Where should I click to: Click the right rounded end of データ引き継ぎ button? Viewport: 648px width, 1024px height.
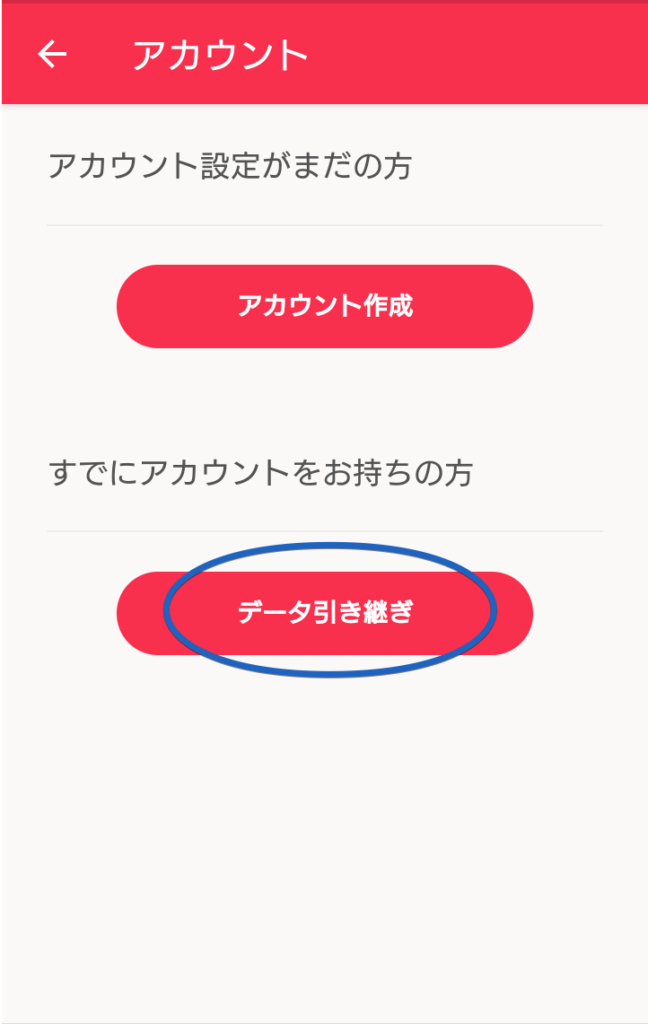point(513,613)
